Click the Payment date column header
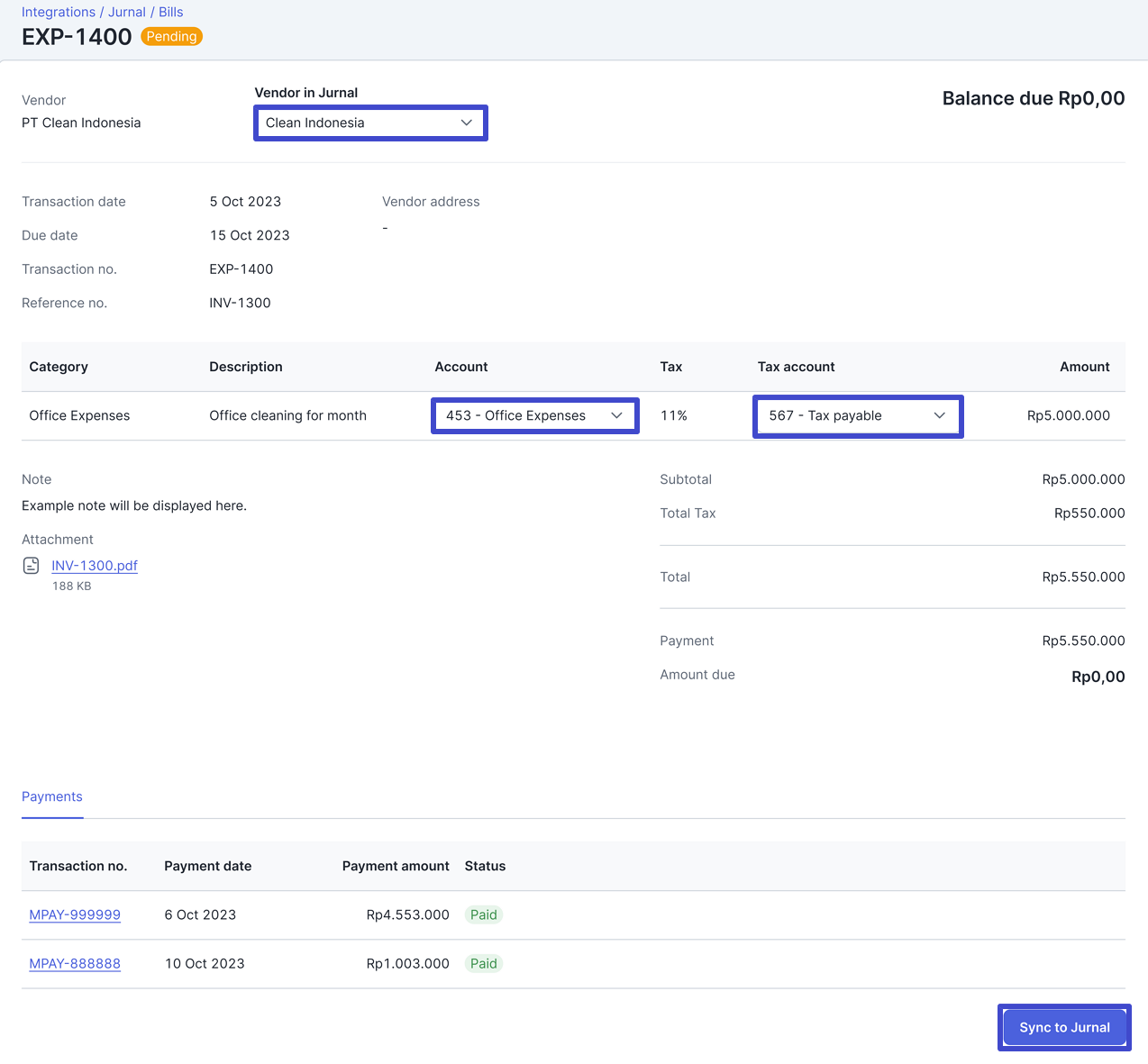 tap(208, 866)
